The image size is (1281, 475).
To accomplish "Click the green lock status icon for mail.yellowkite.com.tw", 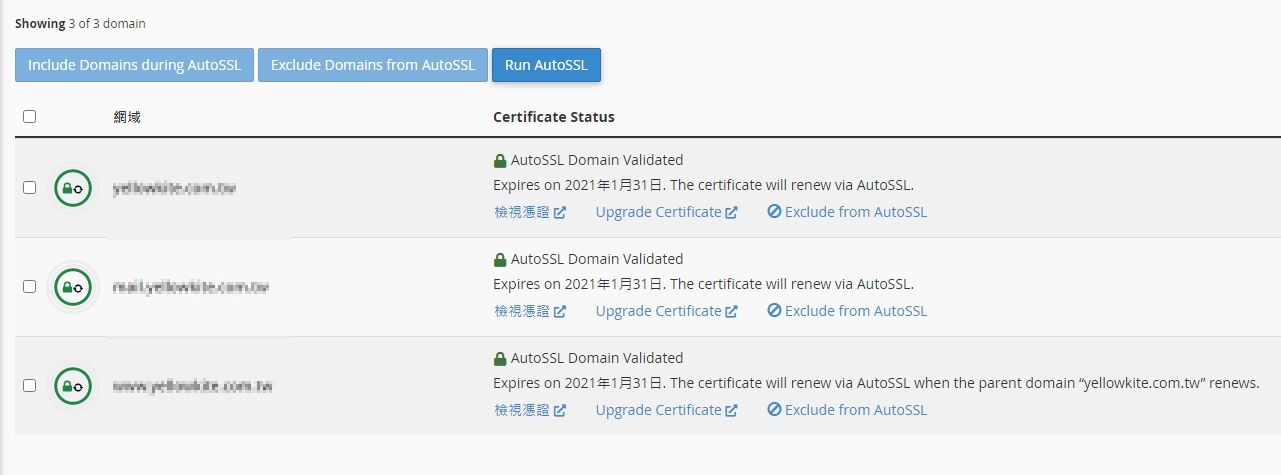I will (73, 286).
